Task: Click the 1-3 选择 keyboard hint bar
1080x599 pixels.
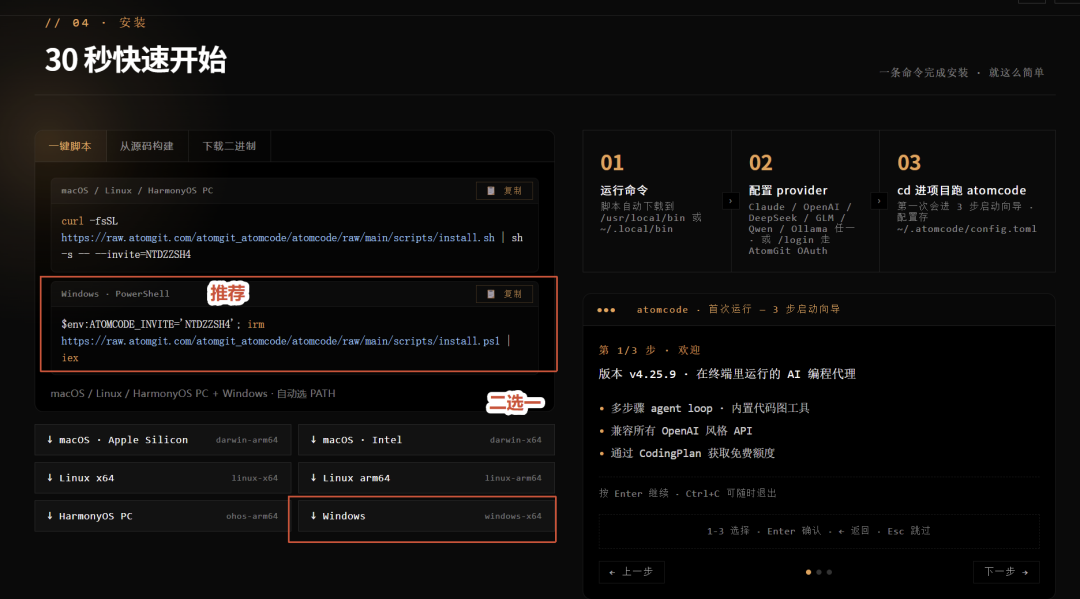Action: [819, 531]
